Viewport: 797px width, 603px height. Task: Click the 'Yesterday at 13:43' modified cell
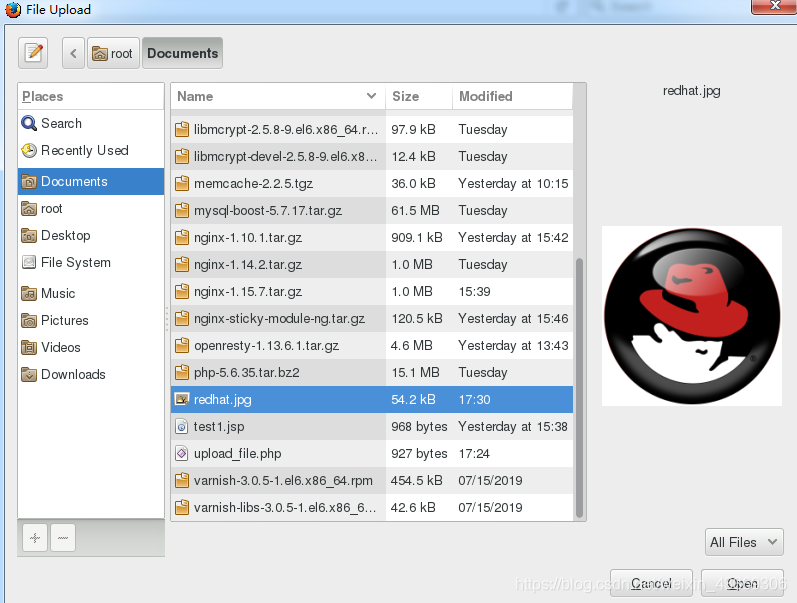pos(513,346)
